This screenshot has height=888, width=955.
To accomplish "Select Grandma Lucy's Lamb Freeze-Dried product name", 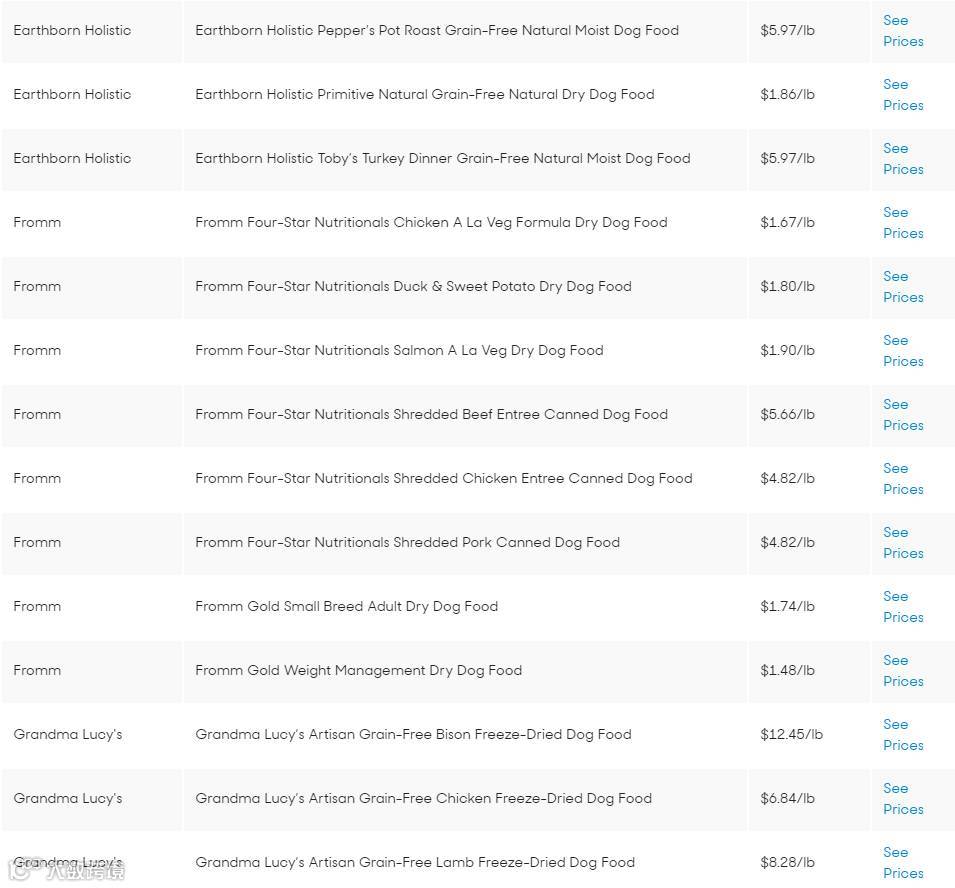I will click(x=415, y=862).
